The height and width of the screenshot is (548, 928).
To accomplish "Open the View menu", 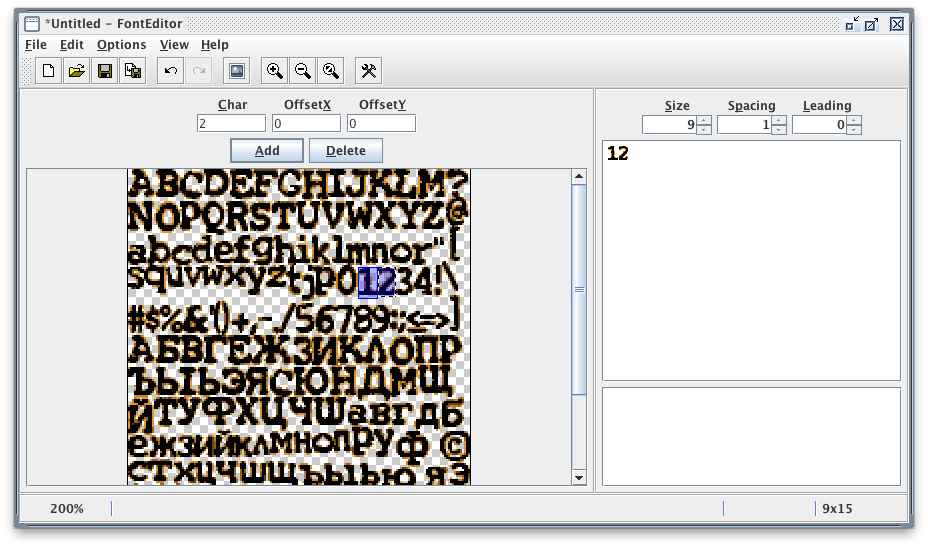I will click(174, 45).
